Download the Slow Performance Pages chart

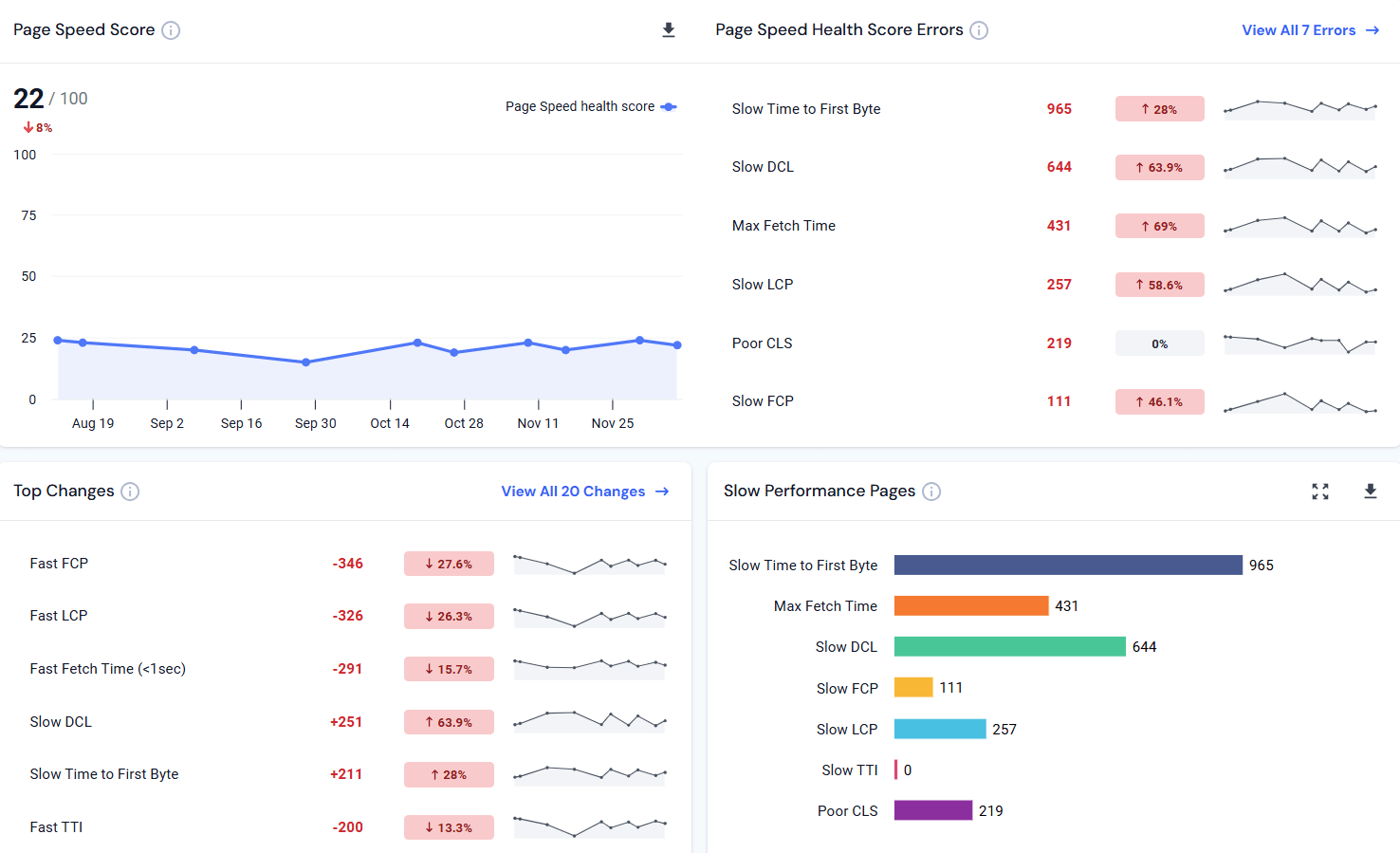1371,491
